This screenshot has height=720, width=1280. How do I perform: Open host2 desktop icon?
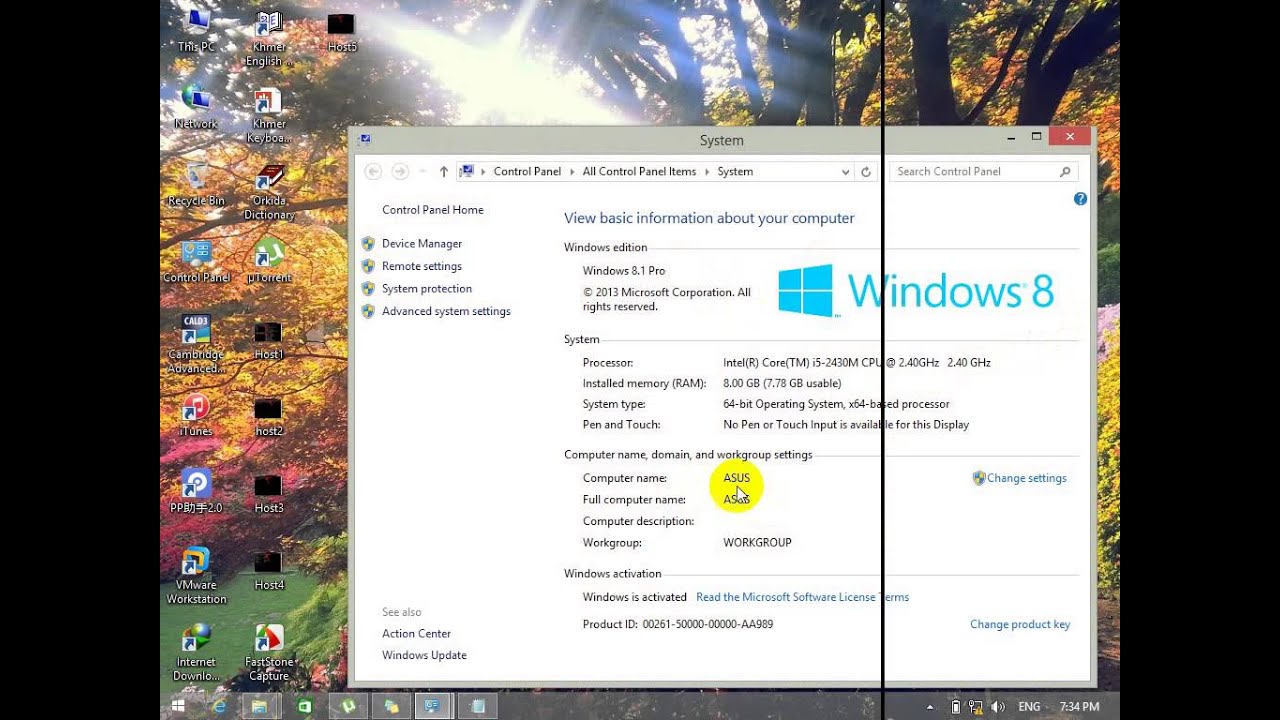(x=268, y=416)
